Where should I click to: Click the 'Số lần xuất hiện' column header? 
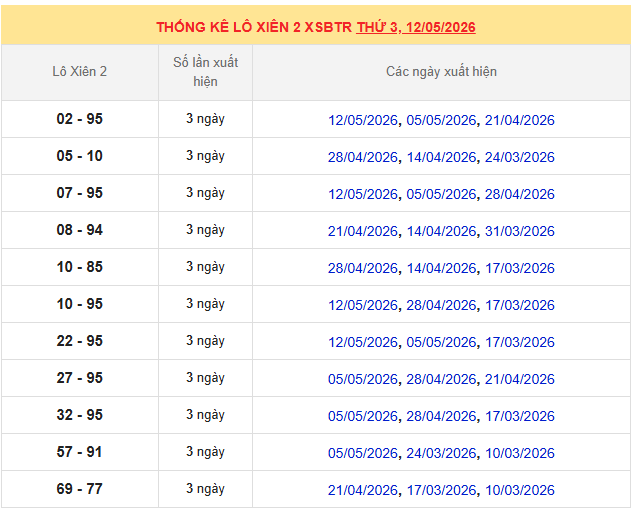[205, 72]
